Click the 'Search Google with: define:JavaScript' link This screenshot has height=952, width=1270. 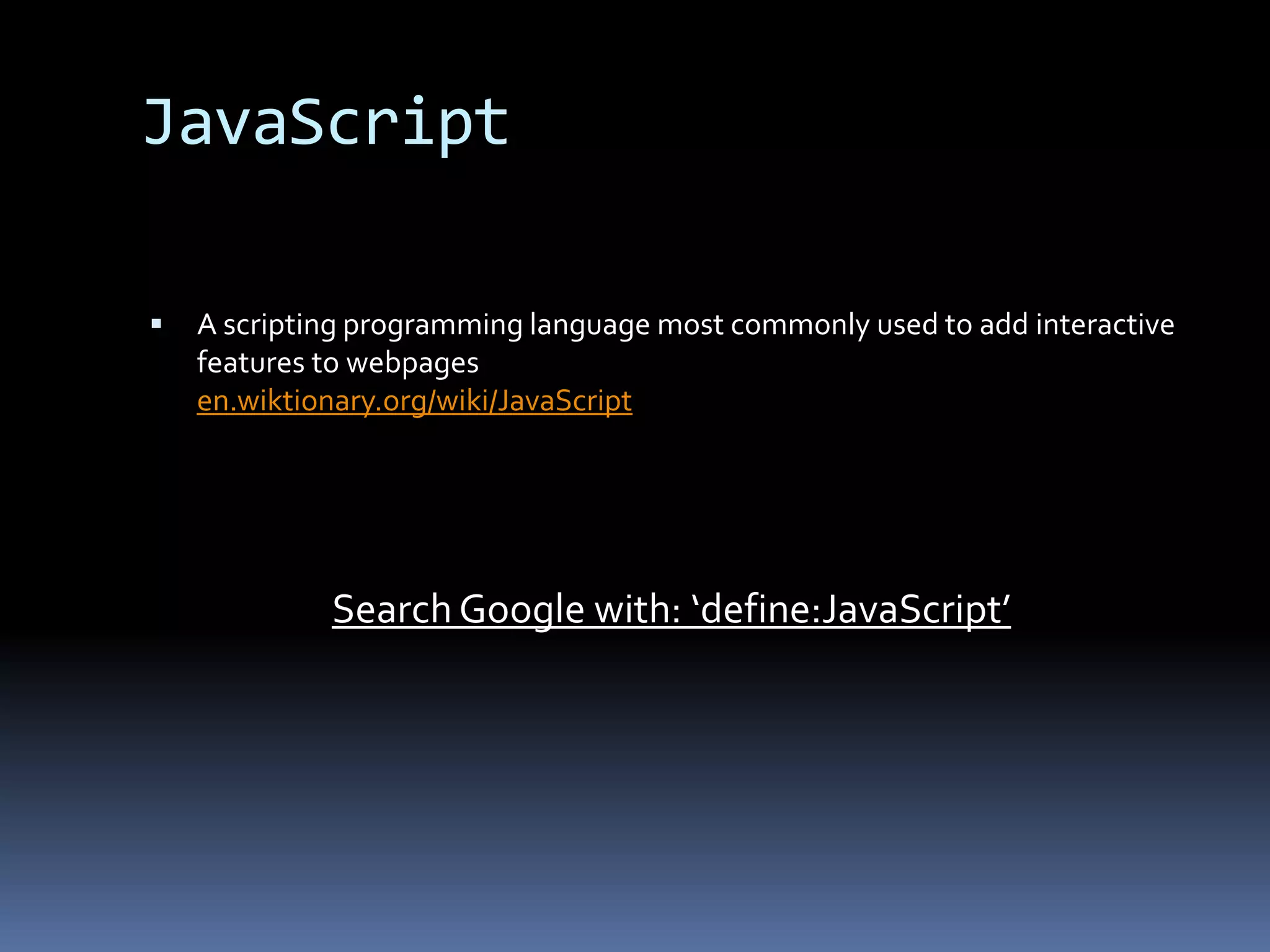672,609
